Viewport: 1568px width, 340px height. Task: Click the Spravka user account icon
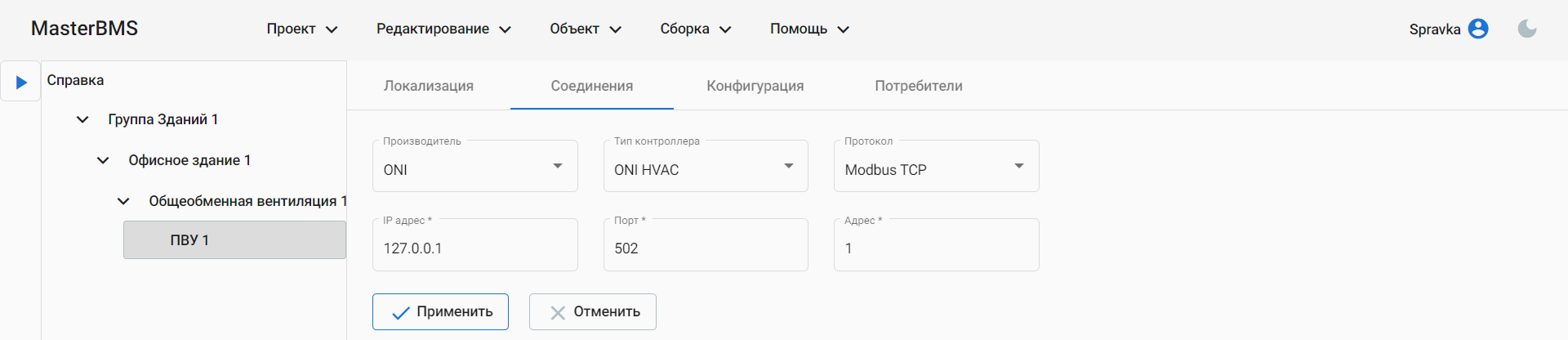[1477, 29]
